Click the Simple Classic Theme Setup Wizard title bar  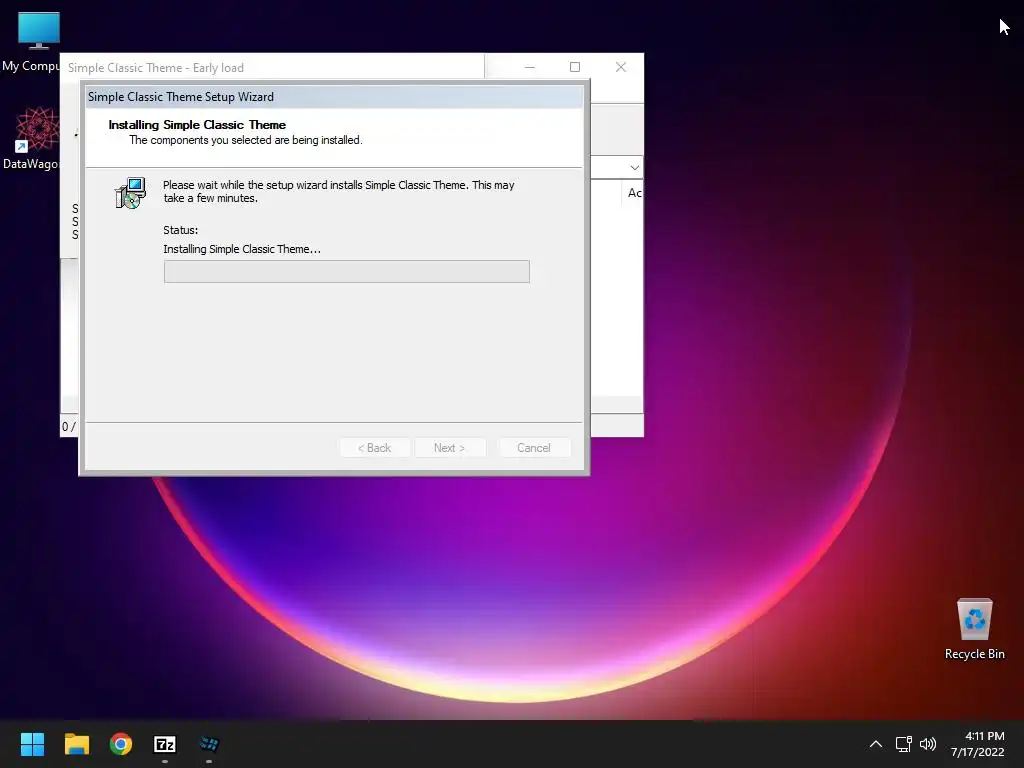click(x=334, y=97)
